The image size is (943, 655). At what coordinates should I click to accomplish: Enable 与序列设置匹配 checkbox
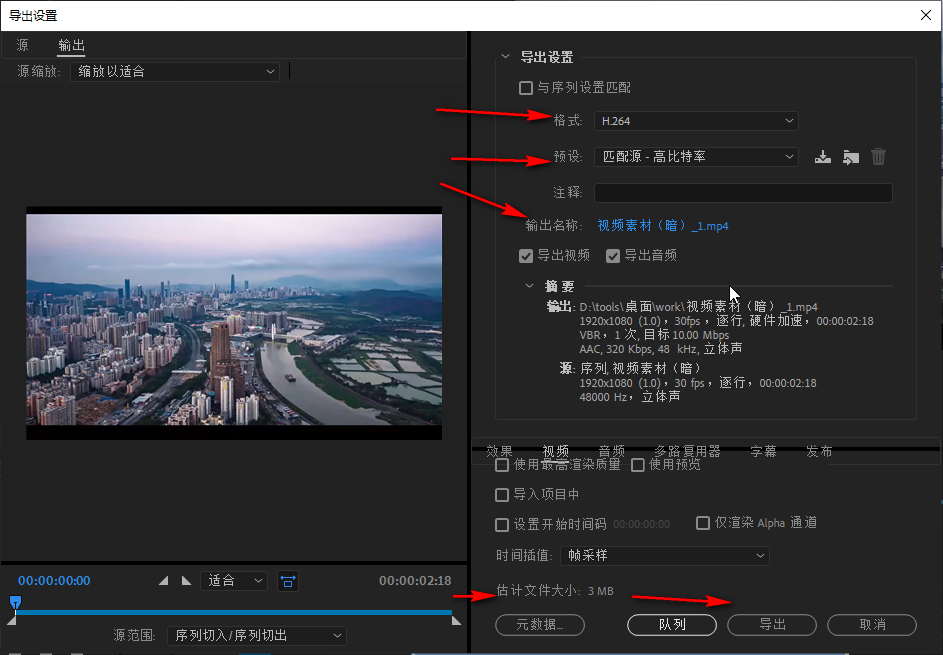point(526,88)
